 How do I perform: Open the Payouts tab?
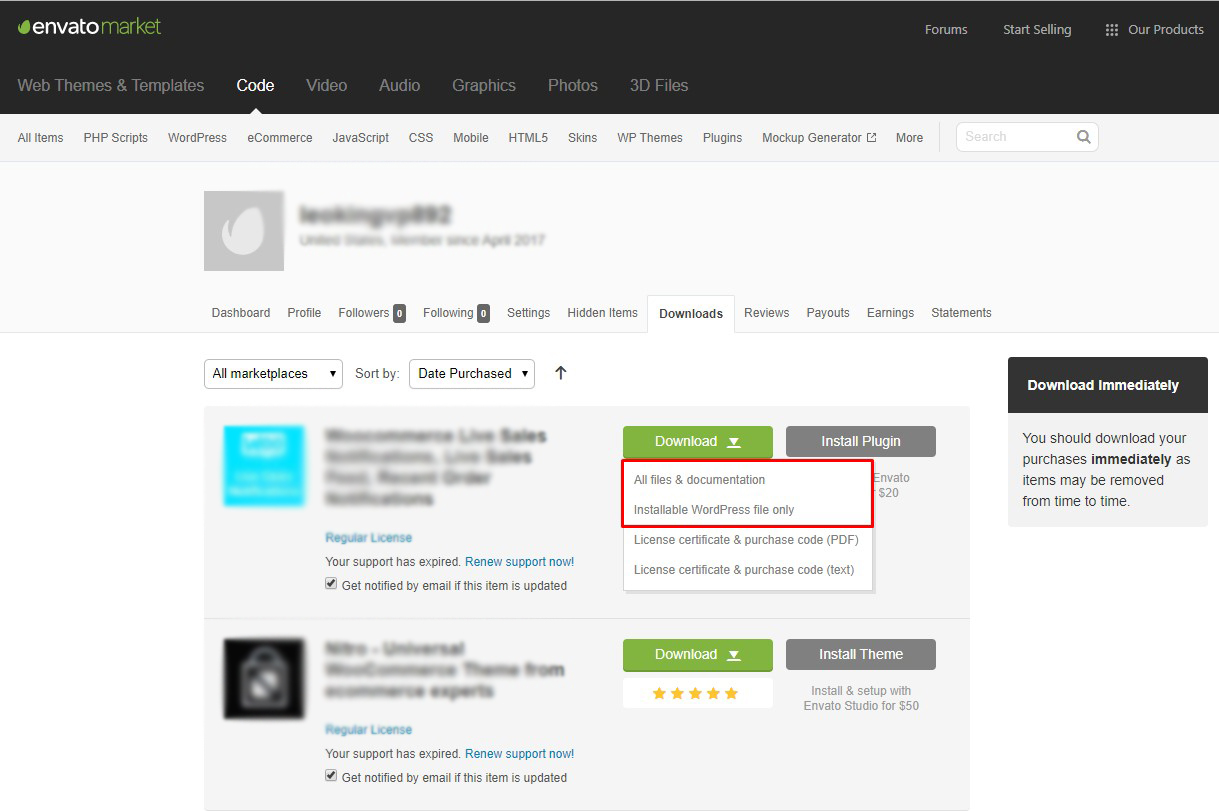[828, 313]
